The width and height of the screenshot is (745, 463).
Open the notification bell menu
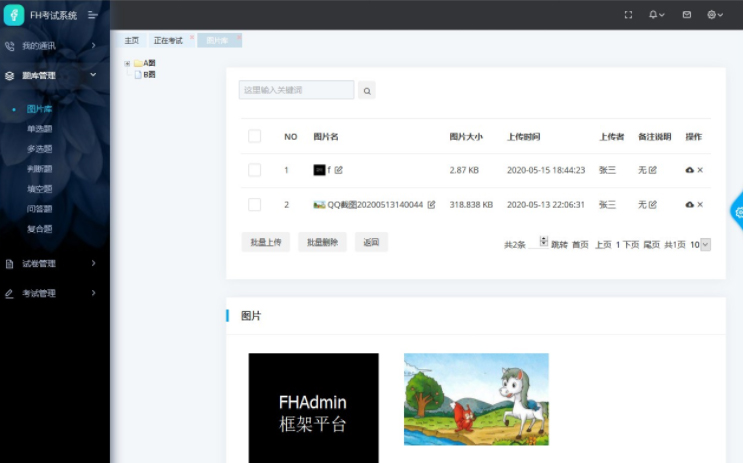[656, 15]
